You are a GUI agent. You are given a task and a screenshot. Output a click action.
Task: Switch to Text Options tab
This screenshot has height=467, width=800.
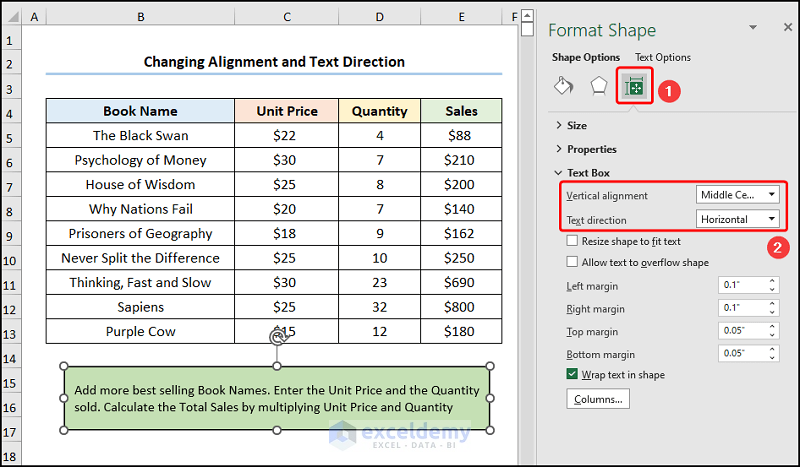pyautogui.click(x=663, y=57)
